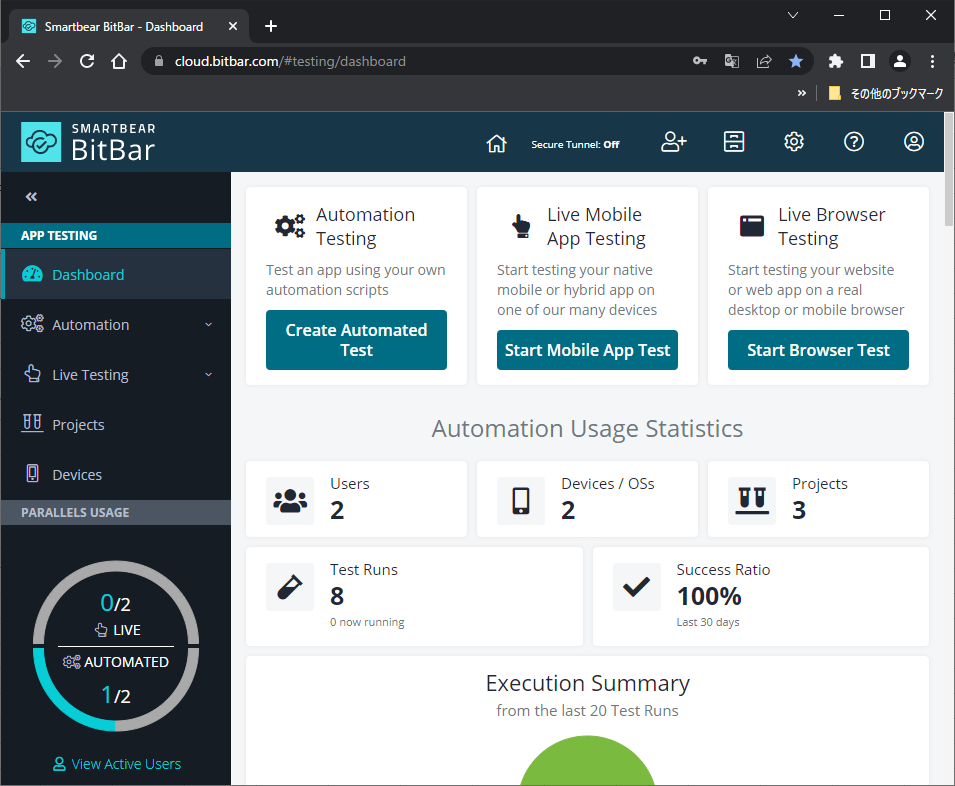Screen dimensions: 955x786
Task: Go back to the previous page
Action: pyautogui.click(x=23, y=61)
